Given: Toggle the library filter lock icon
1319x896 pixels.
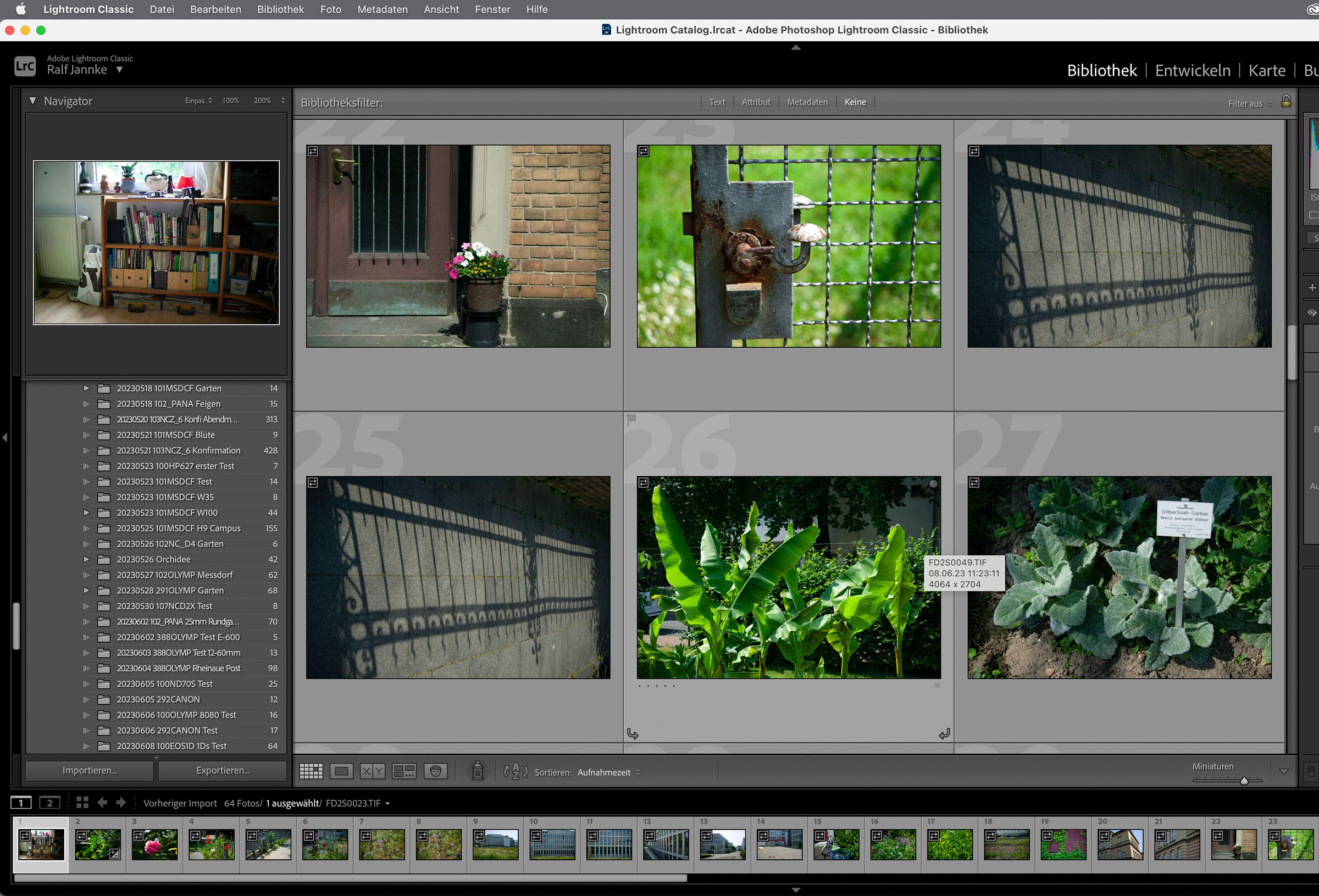Looking at the screenshot, I should (1286, 102).
